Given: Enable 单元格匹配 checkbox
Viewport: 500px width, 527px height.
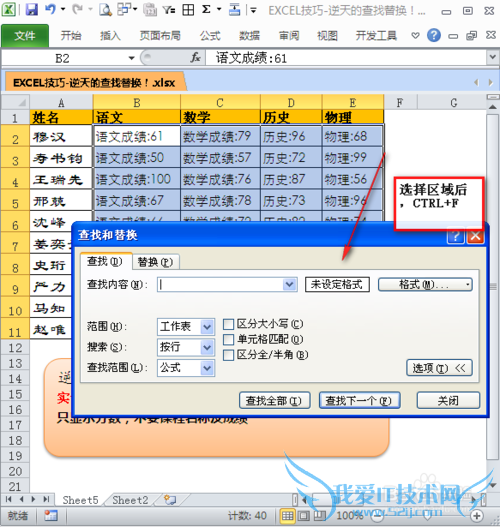Looking at the screenshot, I should coord(228,339).
